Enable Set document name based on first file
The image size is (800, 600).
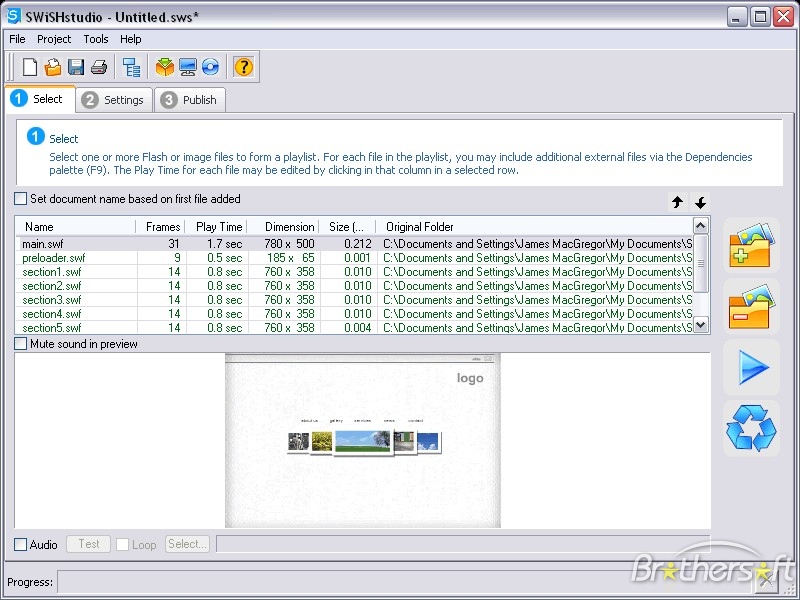click(x=20, y=198)
